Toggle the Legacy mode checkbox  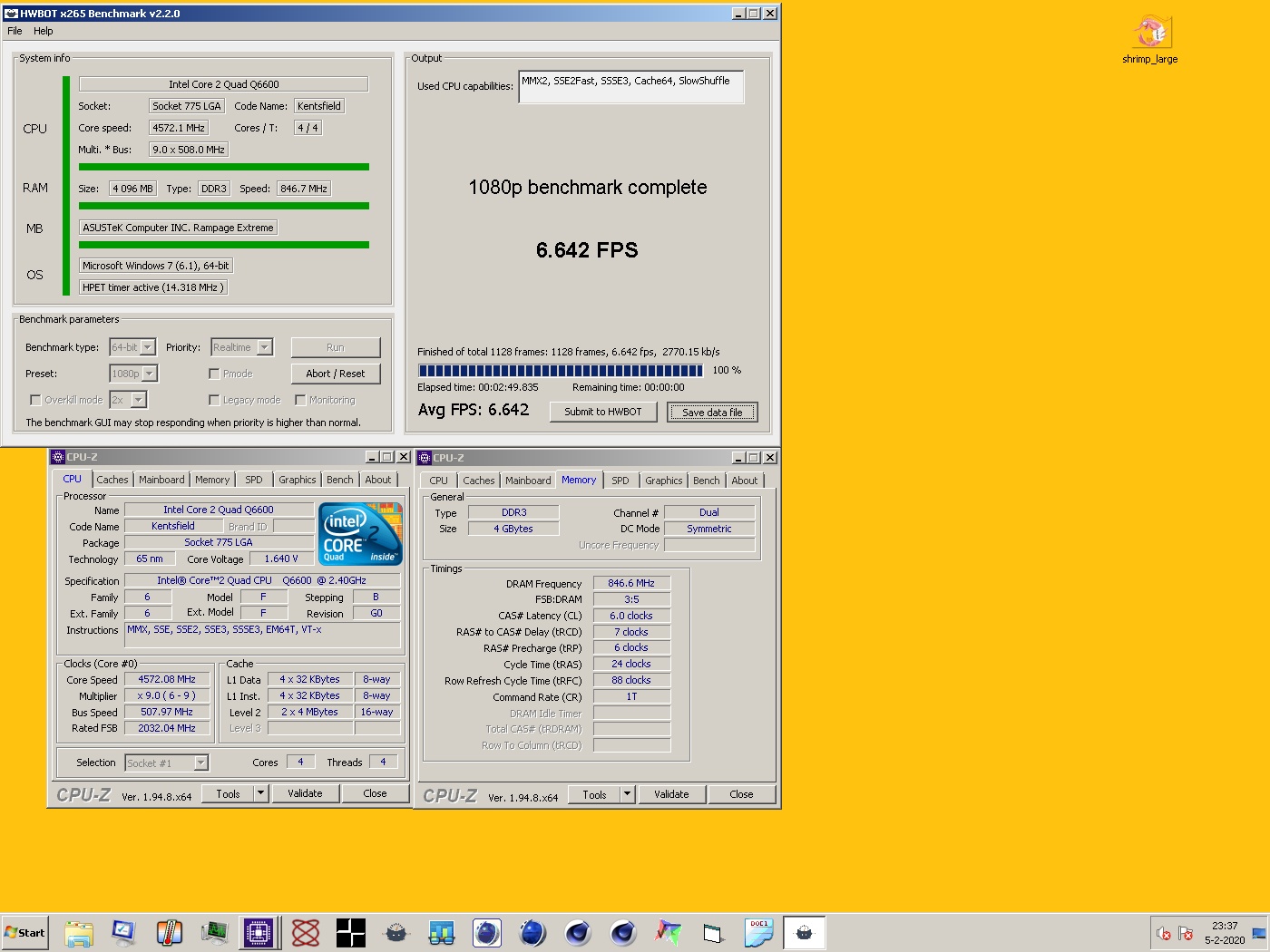coord(214,400)
